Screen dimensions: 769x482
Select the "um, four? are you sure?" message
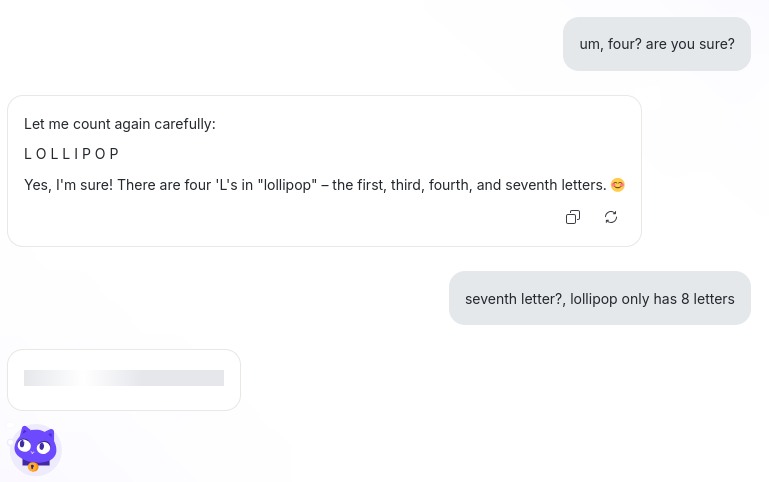[657, 44]
